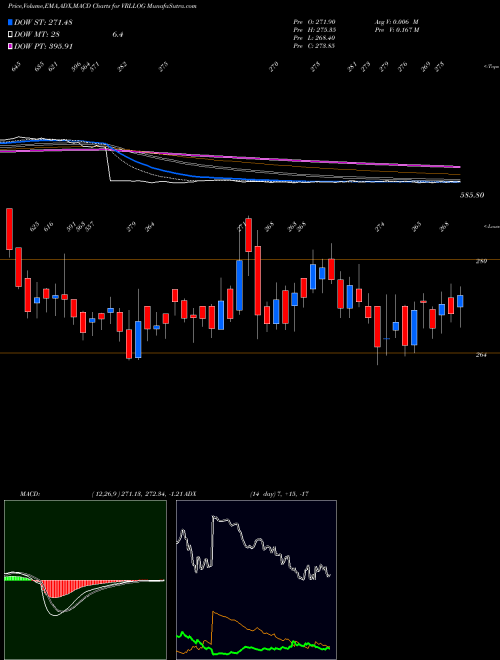Viewport: 500px width, 660px height.
Task: Click the blue DOW ST legend square
Action: tap(10, 22)
